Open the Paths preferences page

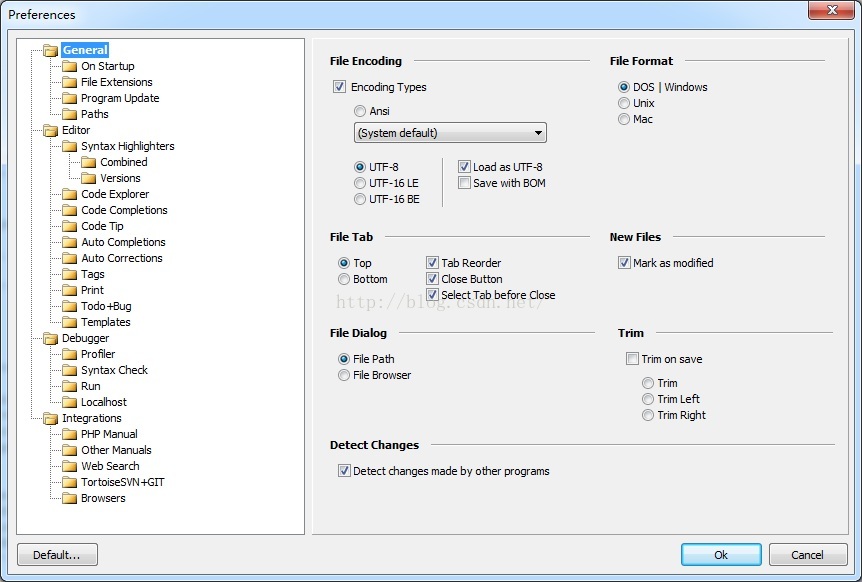pos(95,114)
